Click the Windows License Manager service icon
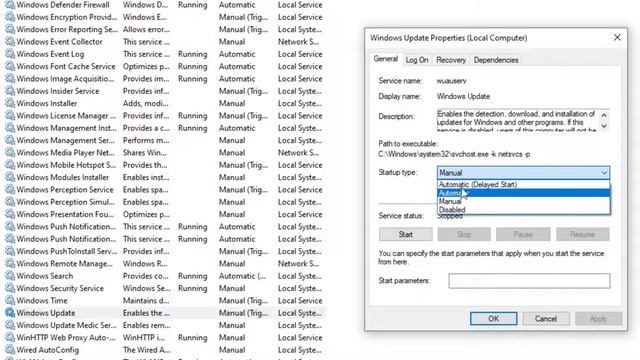The width and height of the screenshot is (640, 360). coord(10,116)
